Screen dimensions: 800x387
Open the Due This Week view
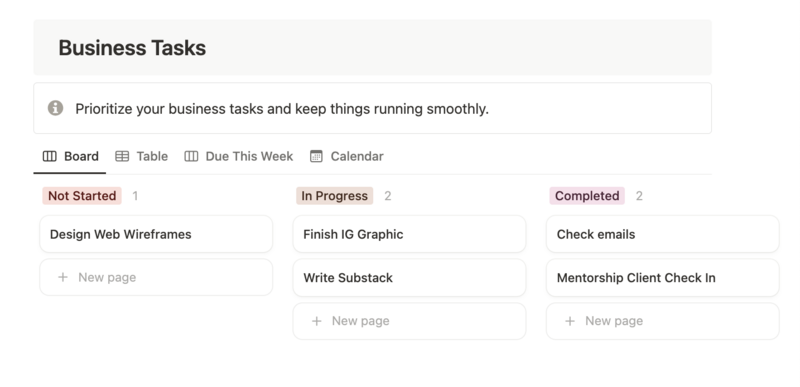coord(239,156)
